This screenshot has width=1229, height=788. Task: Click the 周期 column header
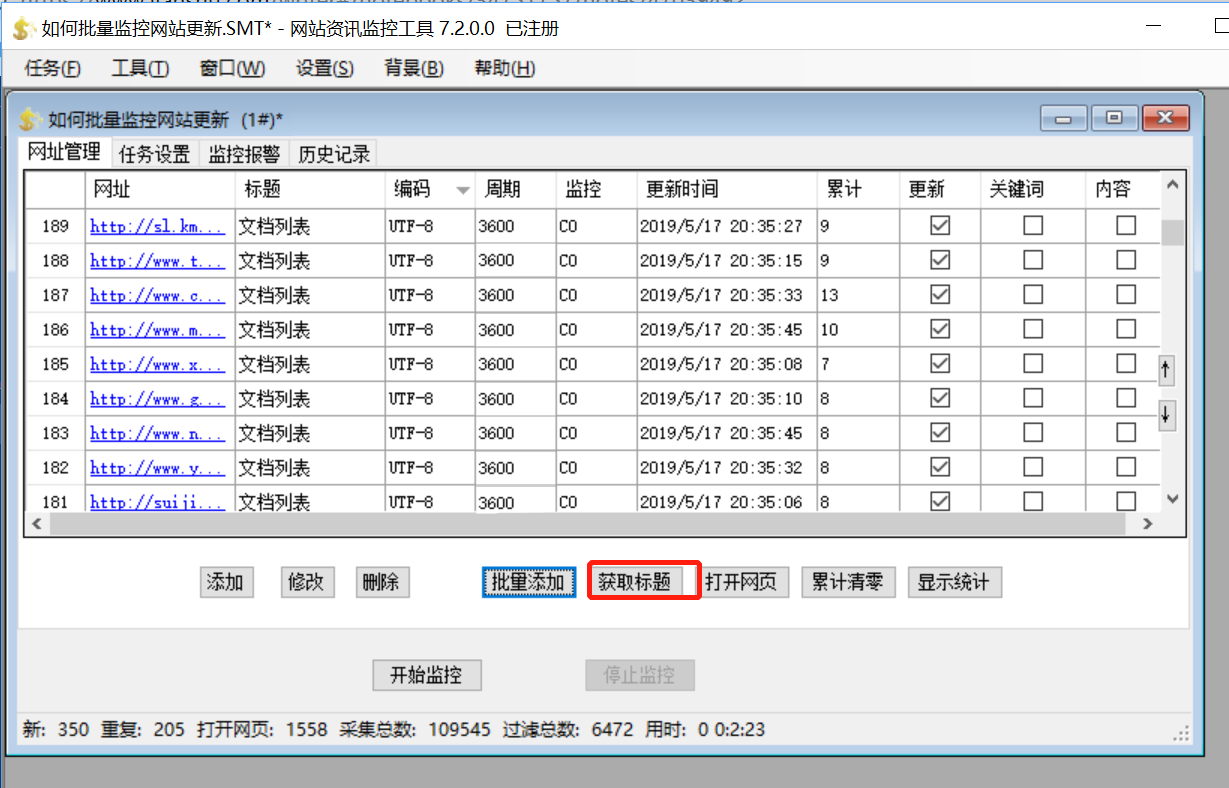pos(516,189)
